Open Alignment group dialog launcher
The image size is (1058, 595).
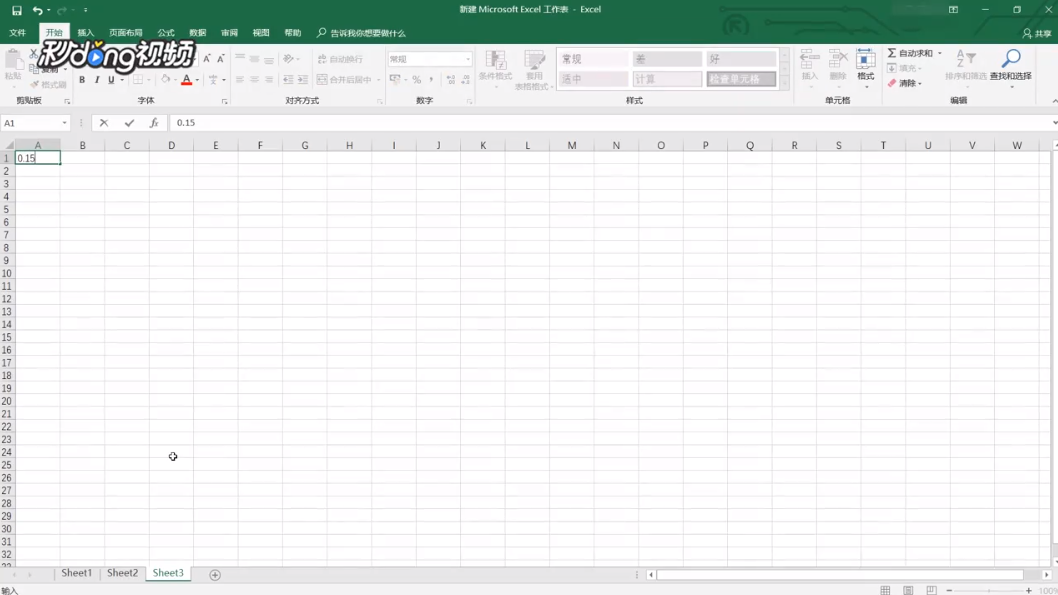coord(380,102)
